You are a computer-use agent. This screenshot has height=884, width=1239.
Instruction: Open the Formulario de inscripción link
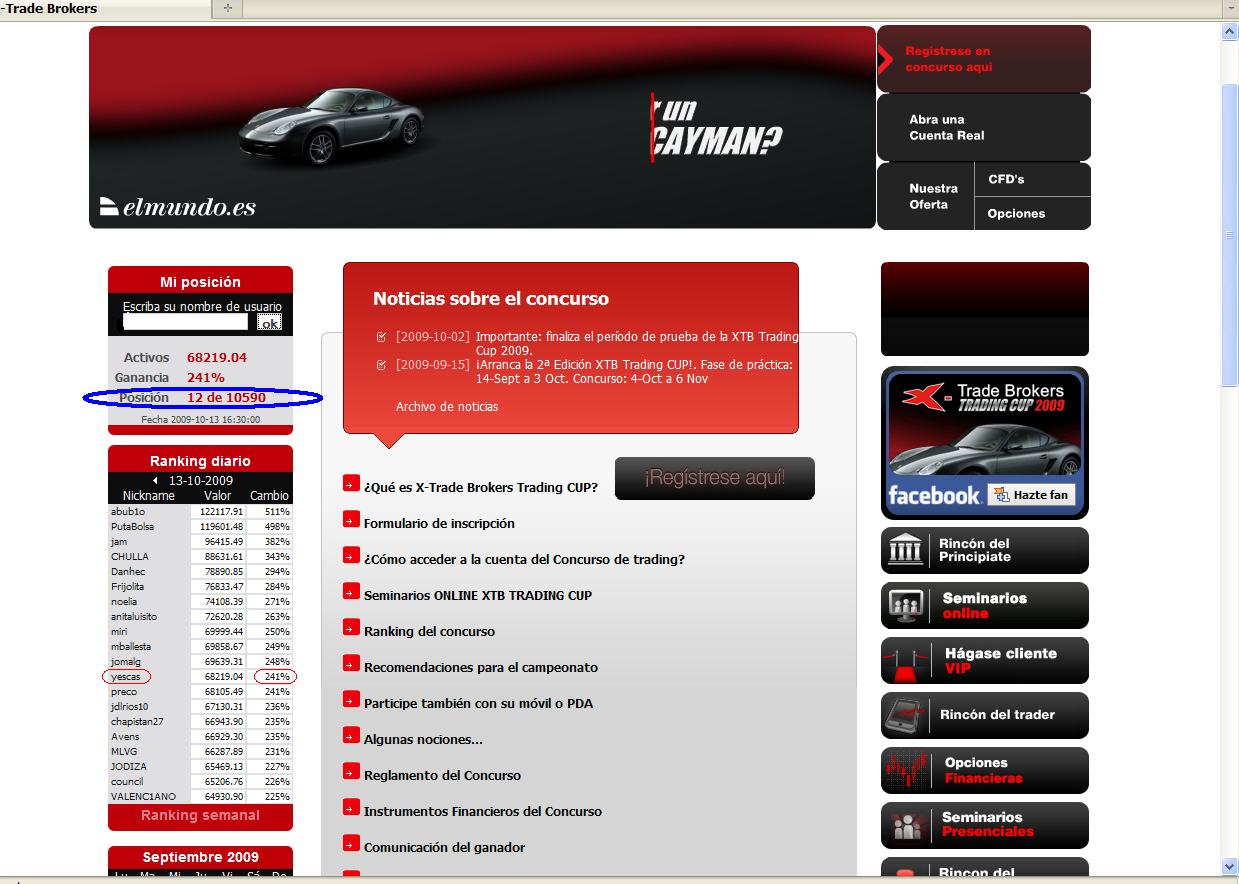(x=439, y=523)
